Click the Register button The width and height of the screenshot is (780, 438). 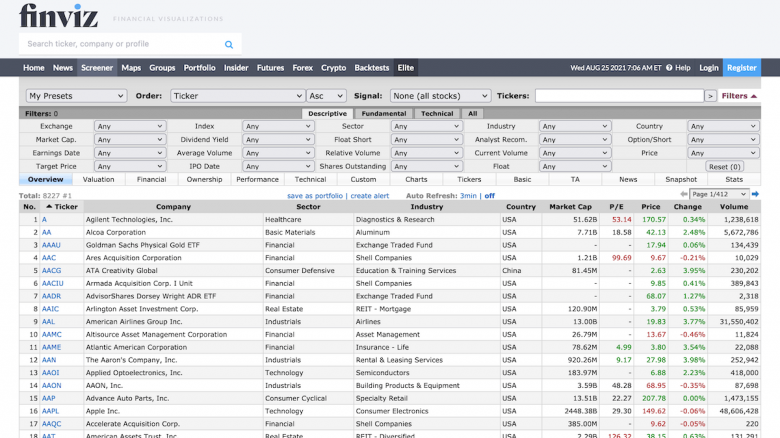pyautogui.click(x=742, y=68)
